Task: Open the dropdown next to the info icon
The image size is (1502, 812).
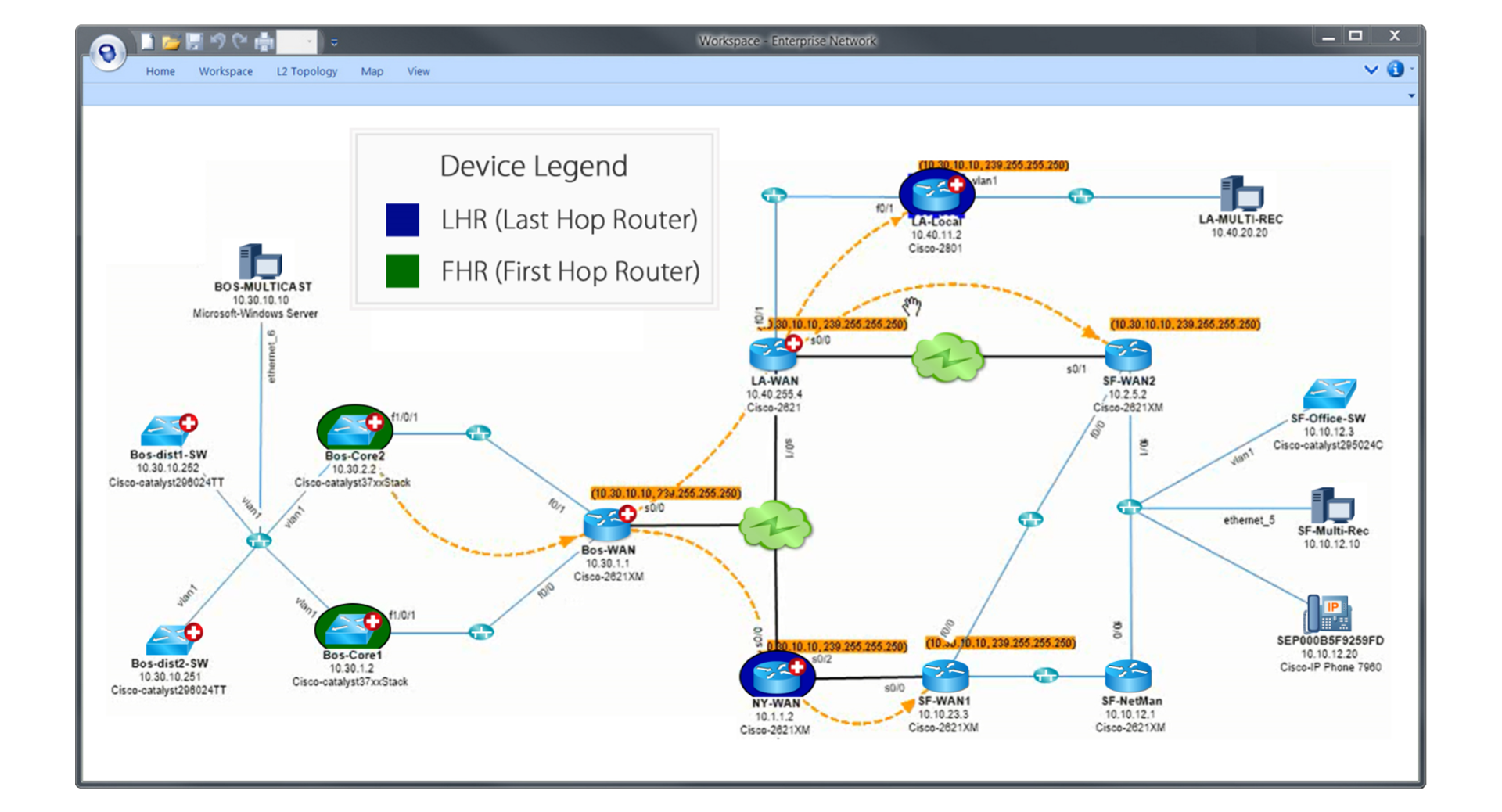Action: [1412, 69]
